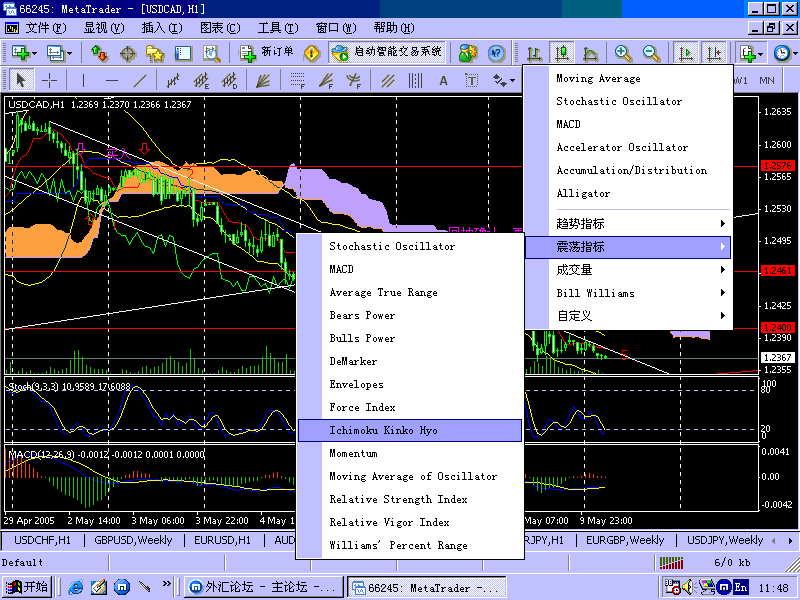Draw a vertical line with the line tool
The height and width of the screenshot is (600, 800).
pyautogui.click(x=83, y=80)
